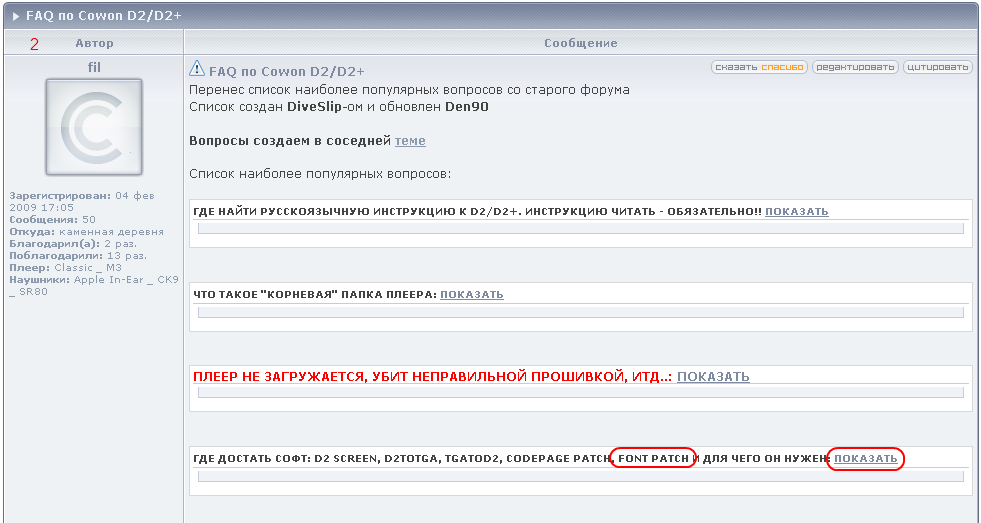Click the 'редактировать' button
Image resolution: width=981 pixels, height=523 pixels.
click(x=855, y=67)
